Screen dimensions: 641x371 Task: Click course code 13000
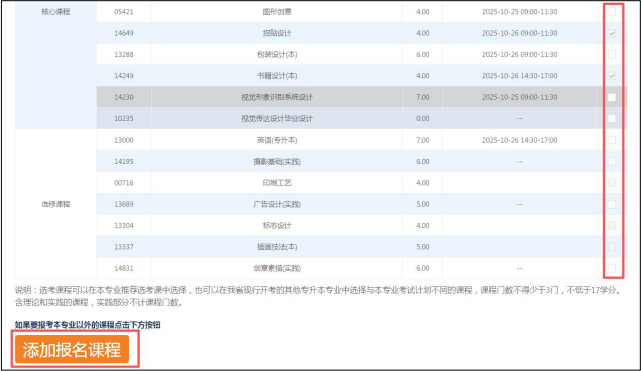(123, 140)
